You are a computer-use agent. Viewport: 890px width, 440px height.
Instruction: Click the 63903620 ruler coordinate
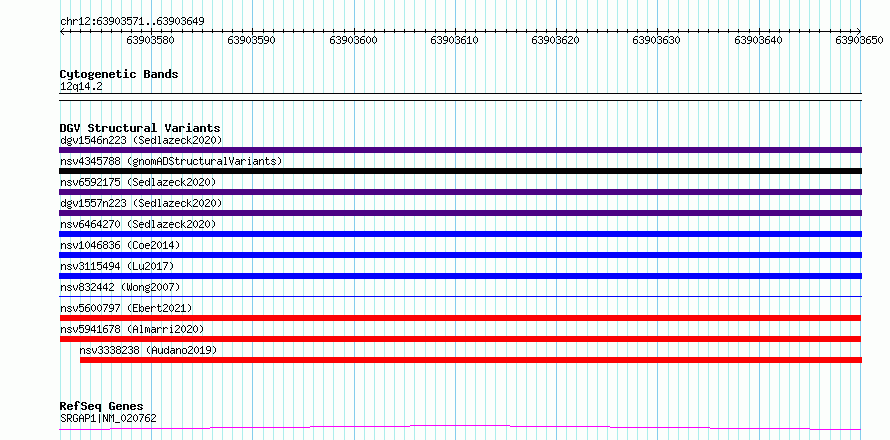click(555, 40)
